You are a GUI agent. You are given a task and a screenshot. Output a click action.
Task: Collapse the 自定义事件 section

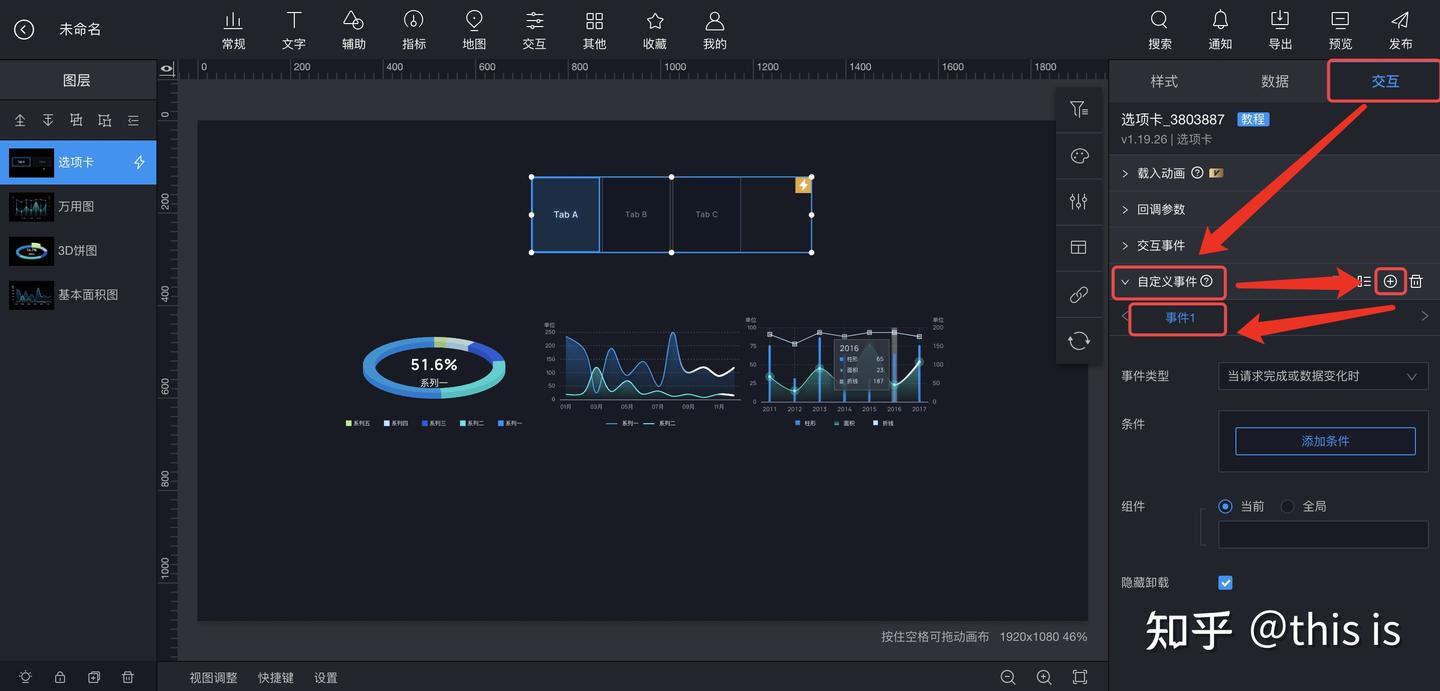coord(1125,281)
